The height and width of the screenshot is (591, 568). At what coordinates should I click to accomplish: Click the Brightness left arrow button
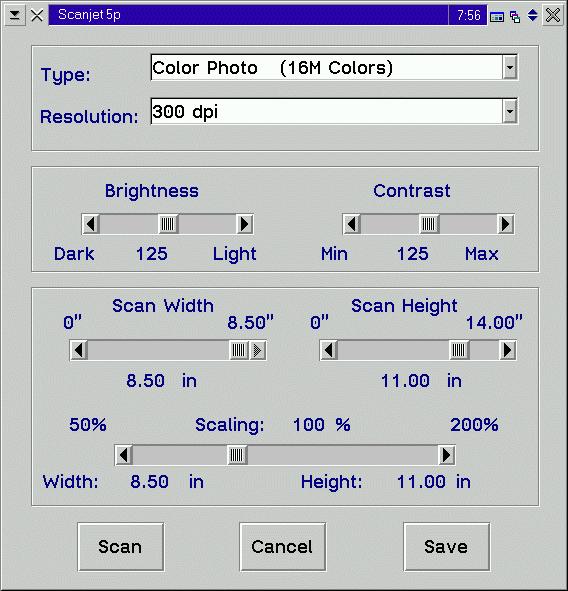[x=91, y=224]
